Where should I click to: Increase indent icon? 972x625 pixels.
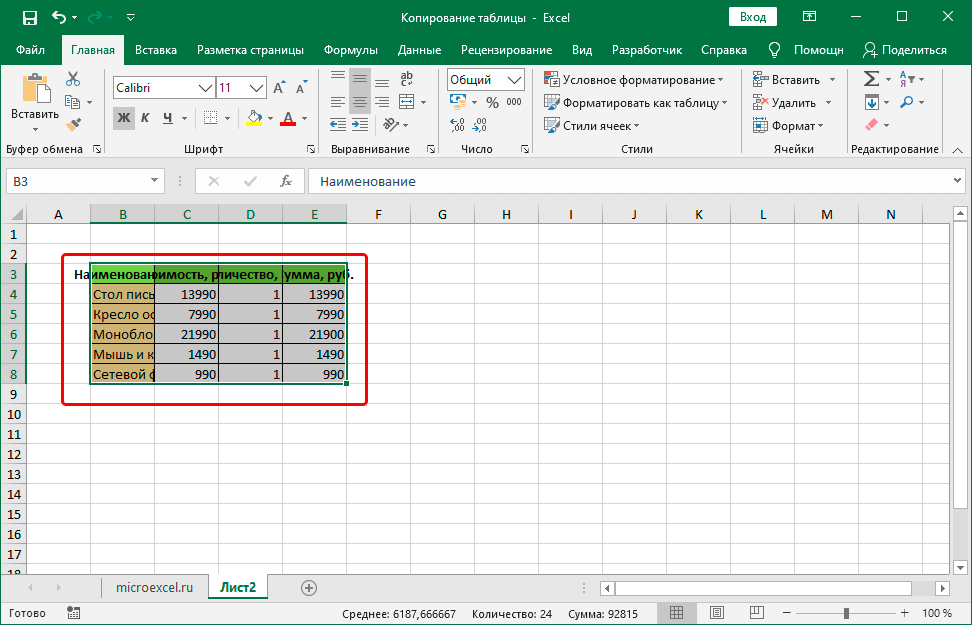pyautogui.click(x=360, y=125)
